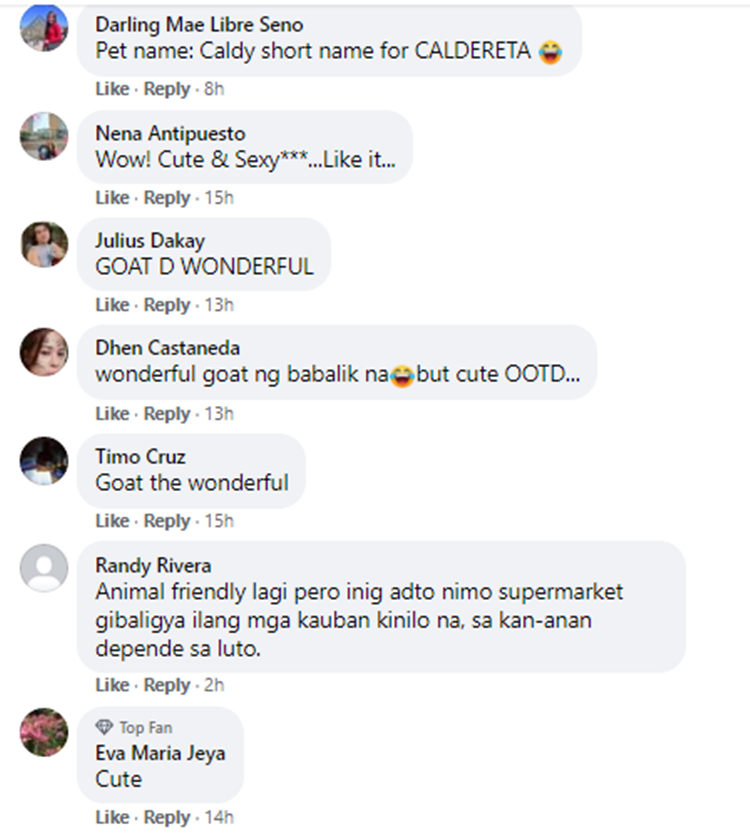Click Eva Maria Jeya's flower avatar
This screenshot has height=834, width=750.
point(44,732)
